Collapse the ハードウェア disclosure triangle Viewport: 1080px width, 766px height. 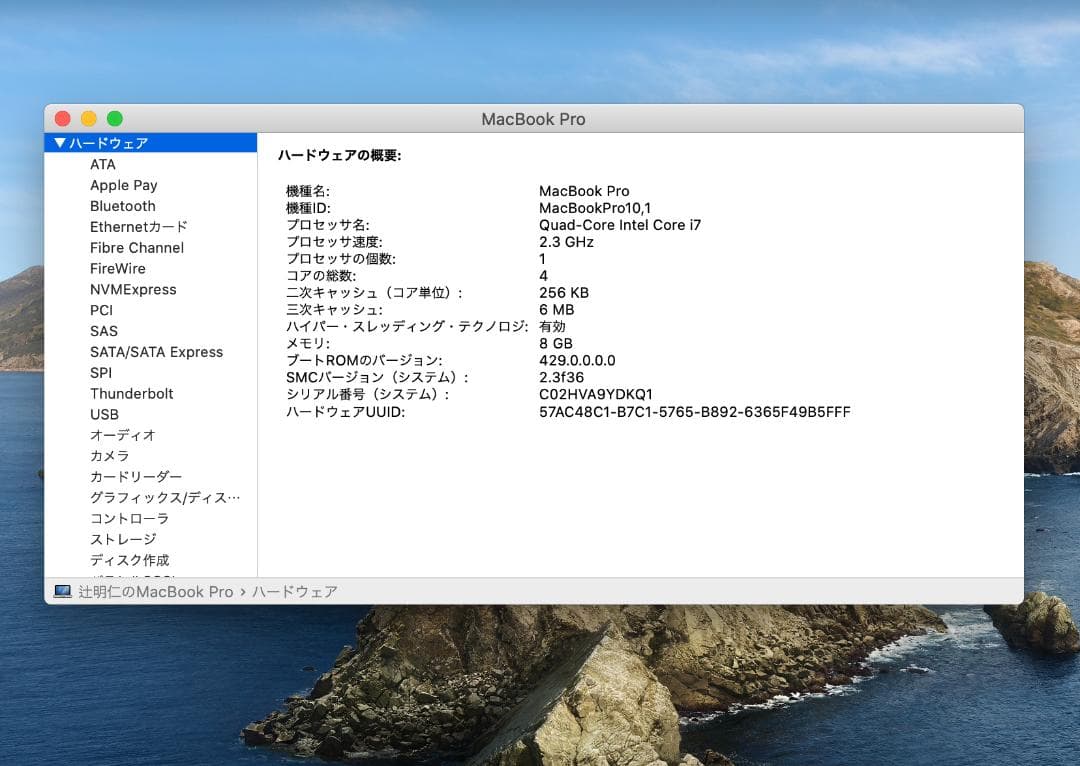pyautogui.click(x=61, y=142)
